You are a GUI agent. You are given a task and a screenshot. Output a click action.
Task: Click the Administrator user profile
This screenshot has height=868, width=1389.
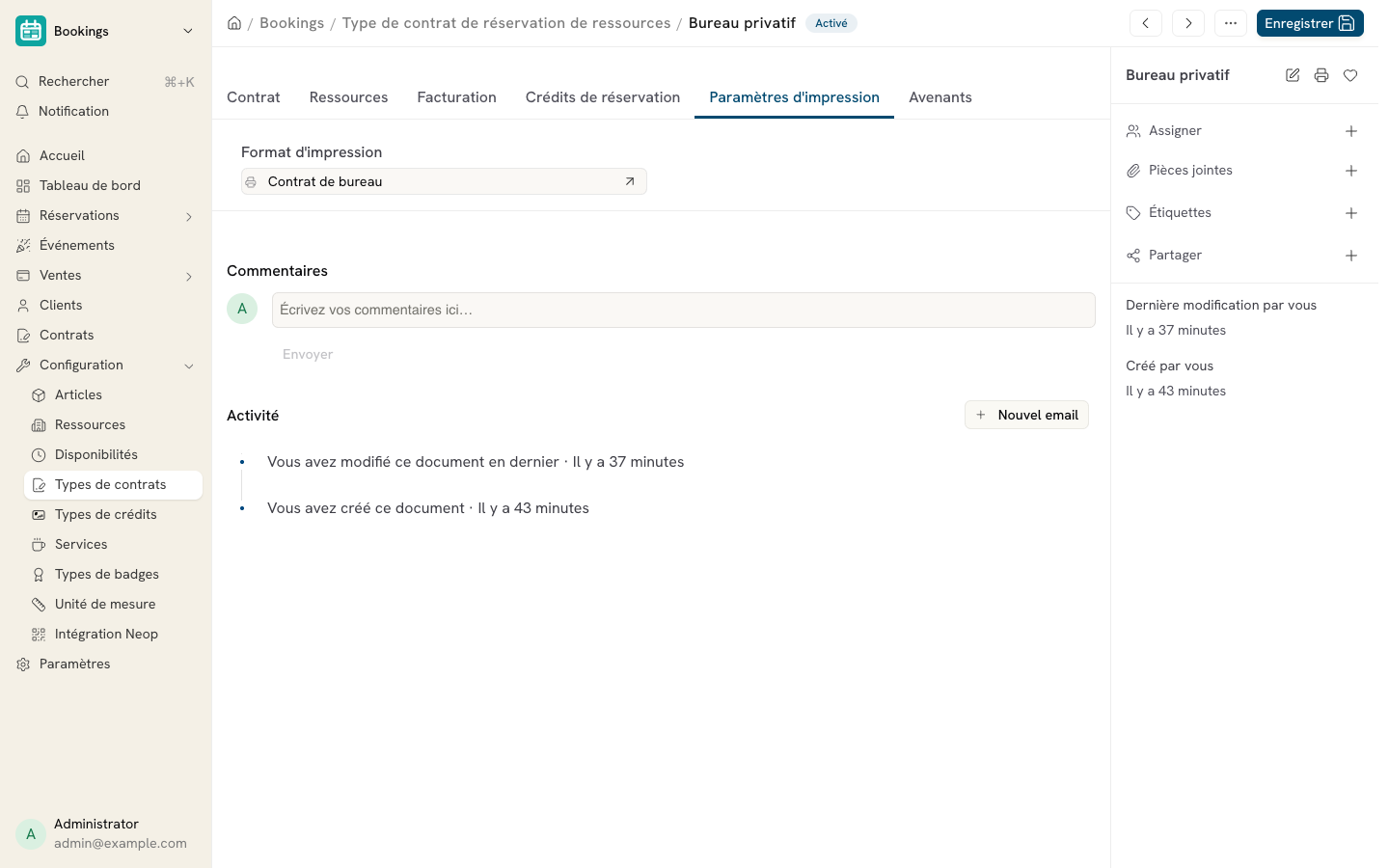point(106,833)
